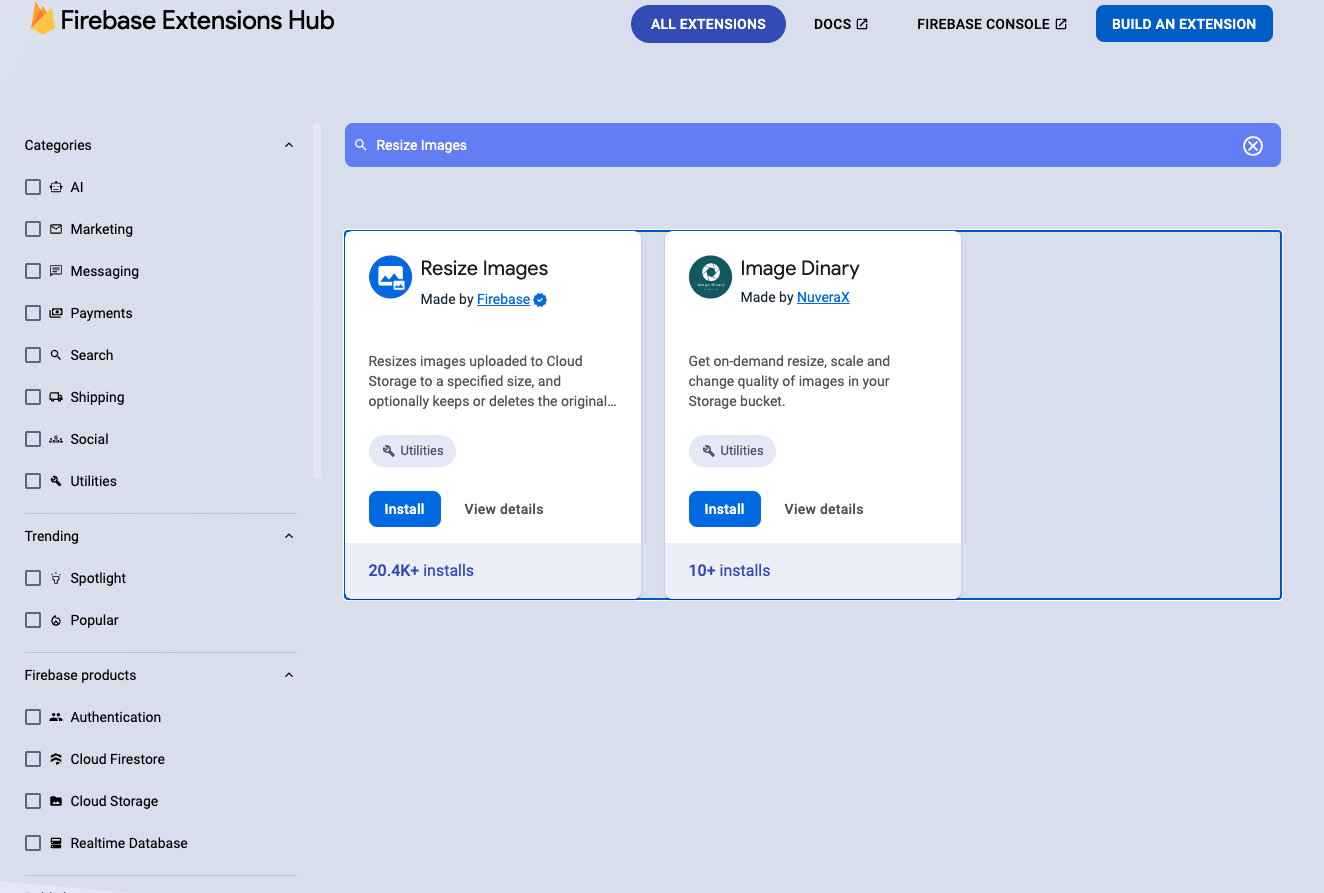Toggle the Cloud Firestore checkbox
This screenshot has height=893, width=1324.
point(33,759)
